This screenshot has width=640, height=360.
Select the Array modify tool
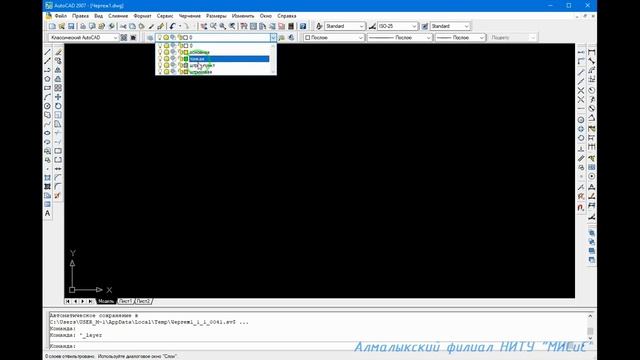tap(58, 88)
